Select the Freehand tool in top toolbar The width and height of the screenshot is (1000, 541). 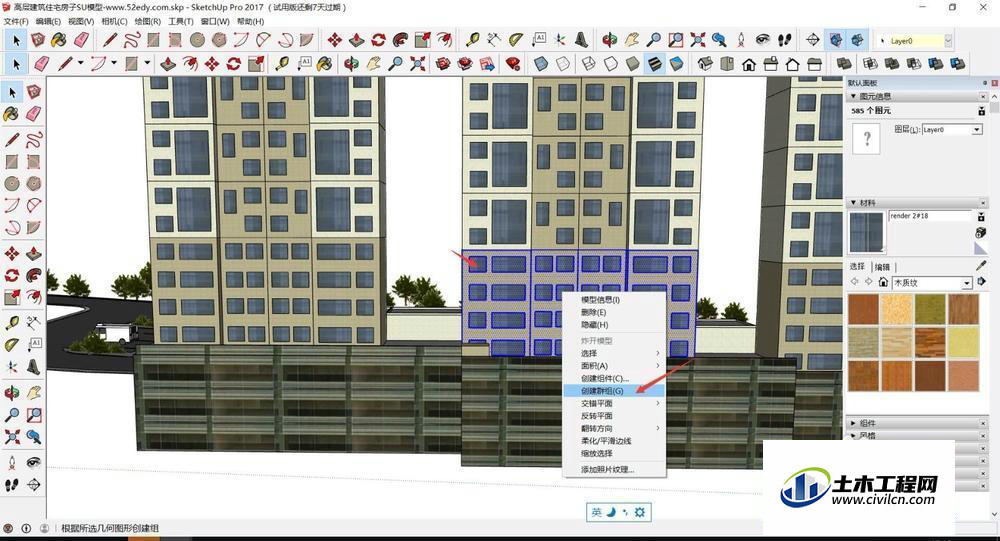point(131,40)
